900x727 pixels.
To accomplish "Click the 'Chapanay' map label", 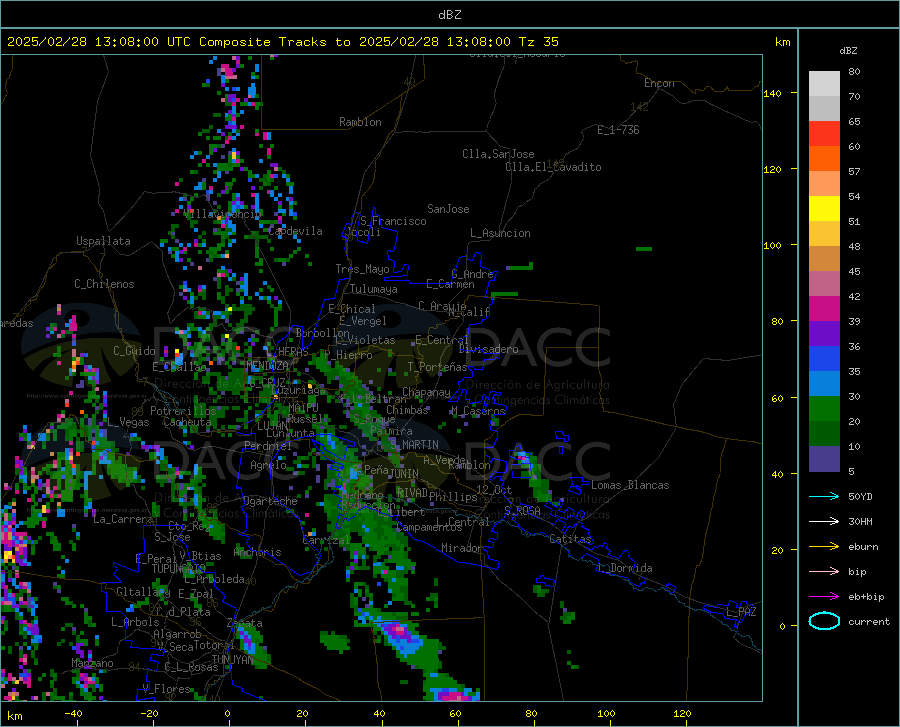I will pyautogui.click(x=426, y=392).
